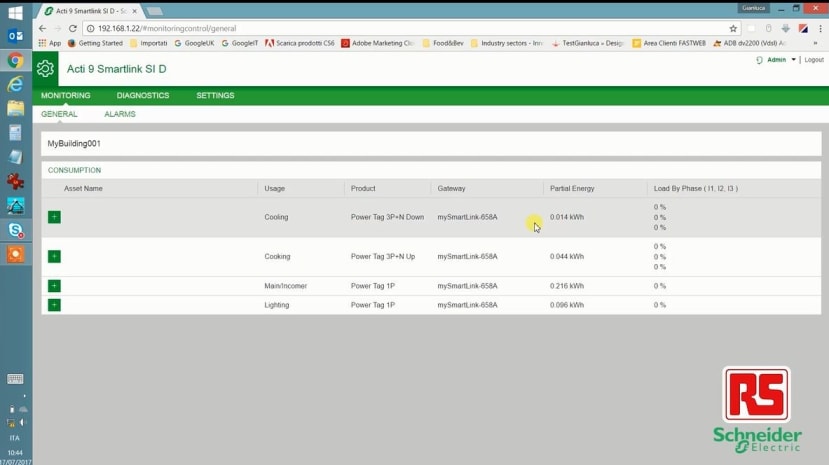Click the Load By Phase column header
The height and width of the screenshot is (465, 829).
coord(695,189)
